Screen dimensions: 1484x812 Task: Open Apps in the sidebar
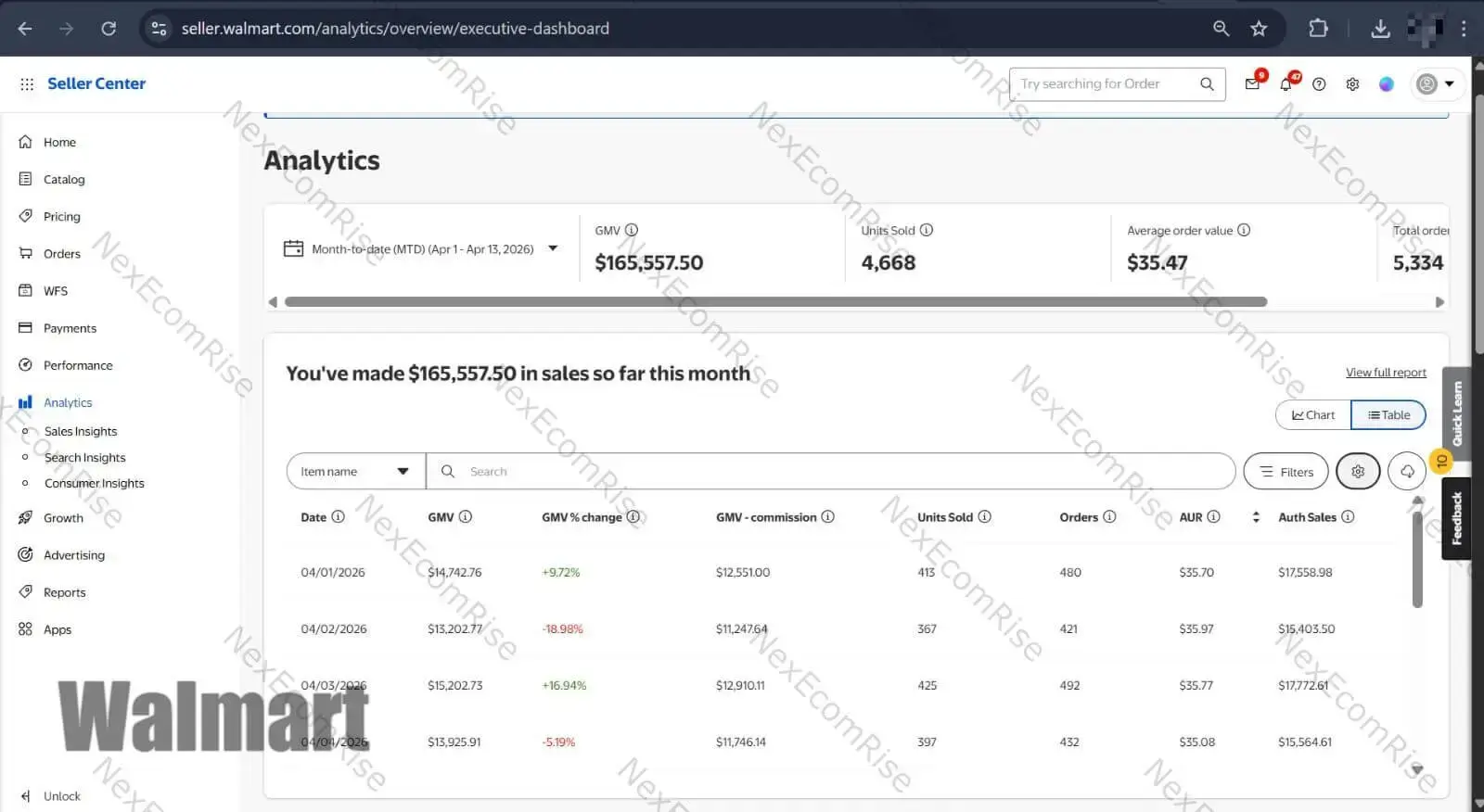pos(58,629)
